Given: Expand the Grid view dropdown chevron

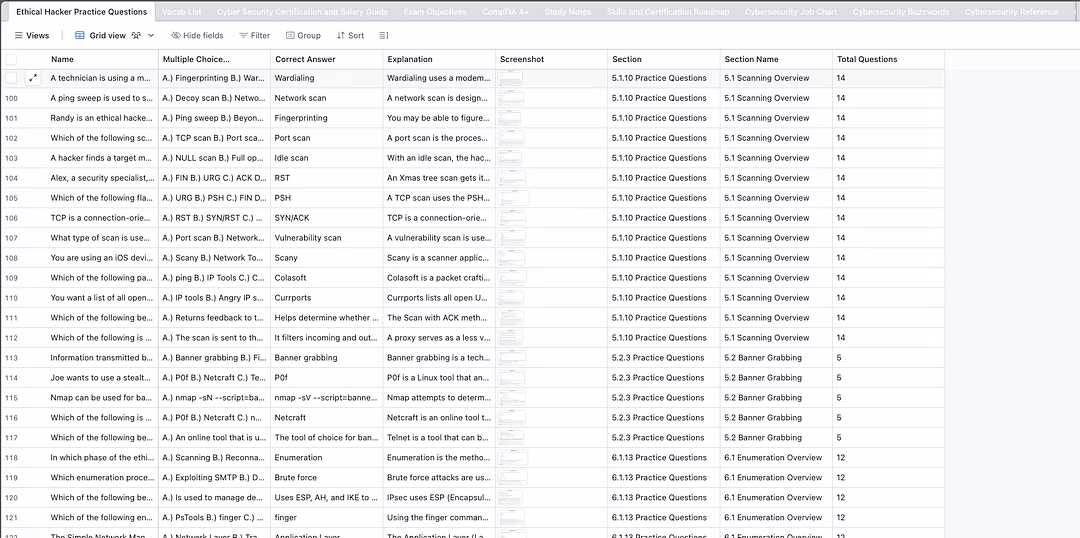Looking at the screenshot, I should (151, 35).
